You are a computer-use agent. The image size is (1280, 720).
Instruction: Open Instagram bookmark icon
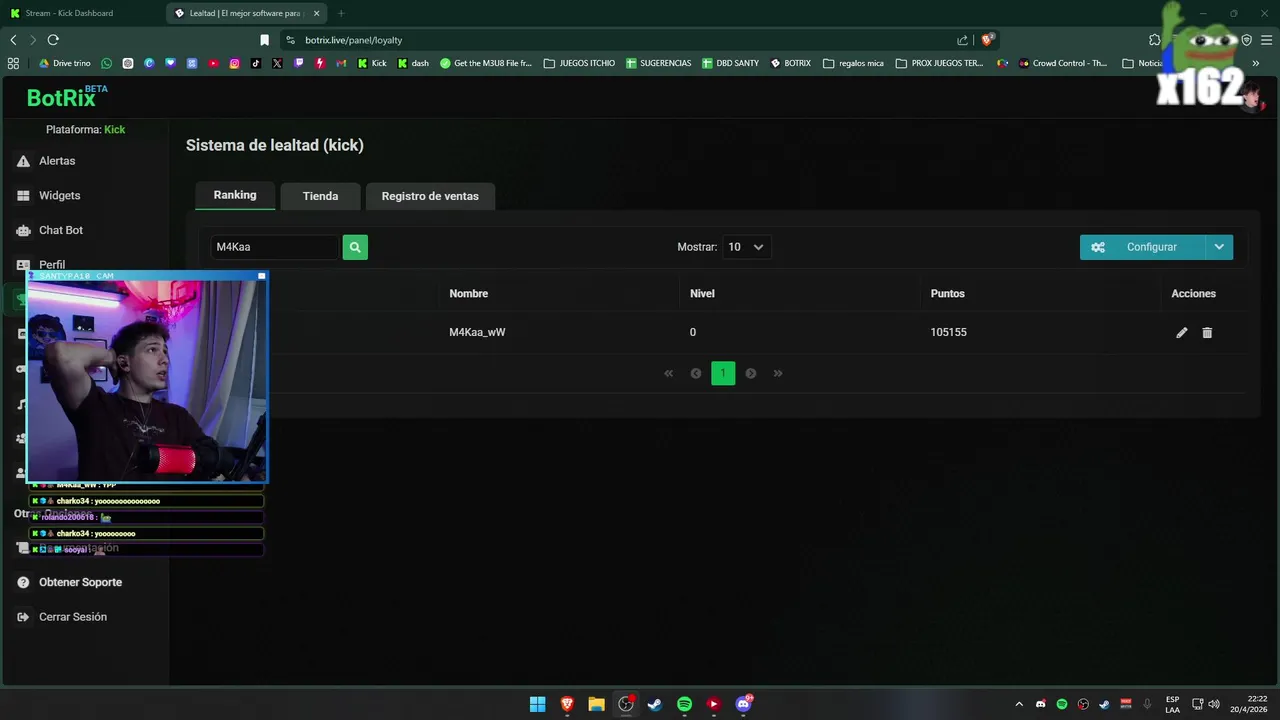click(x=234, y=63)
